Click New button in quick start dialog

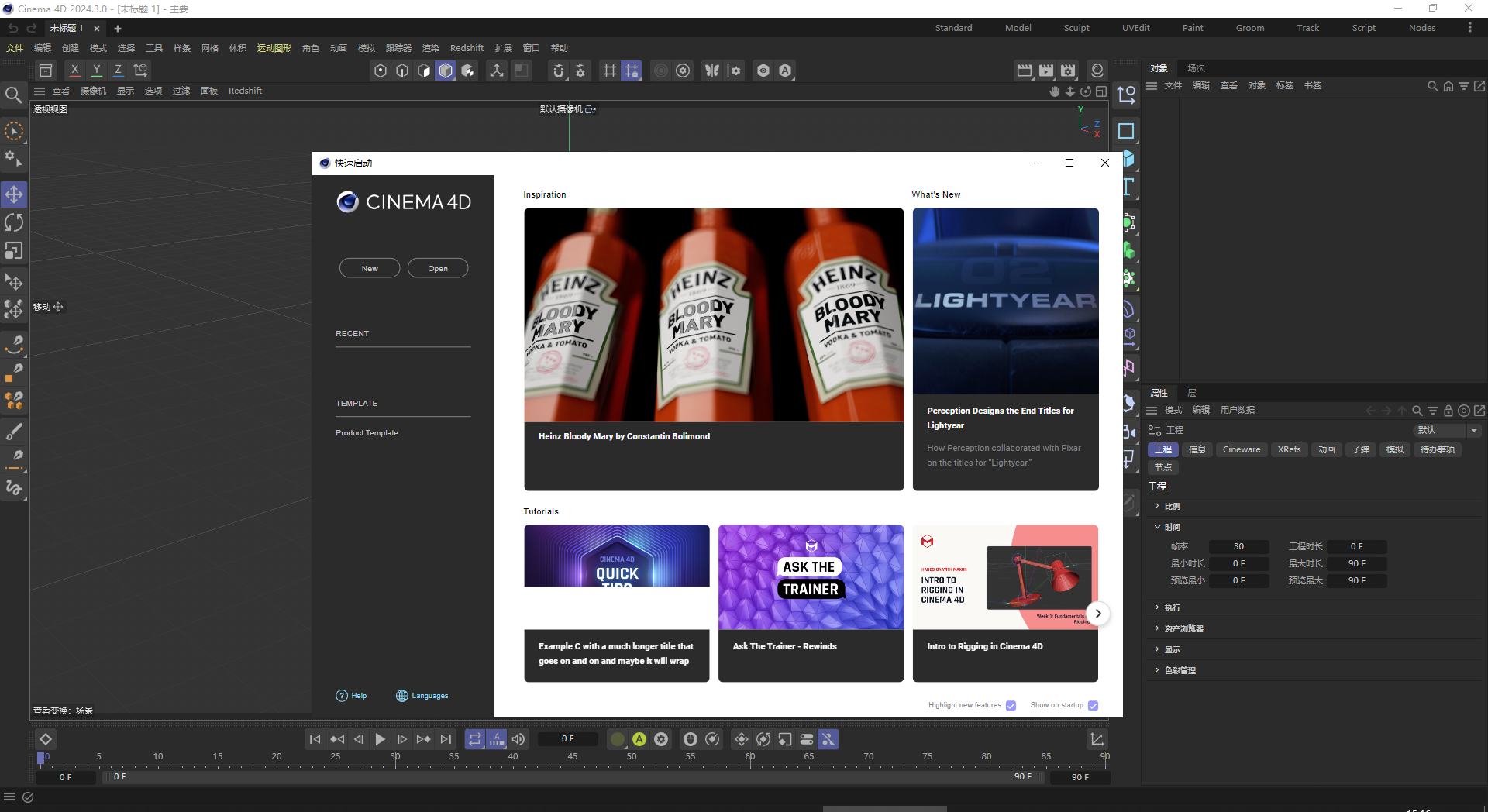click(370, 268)
